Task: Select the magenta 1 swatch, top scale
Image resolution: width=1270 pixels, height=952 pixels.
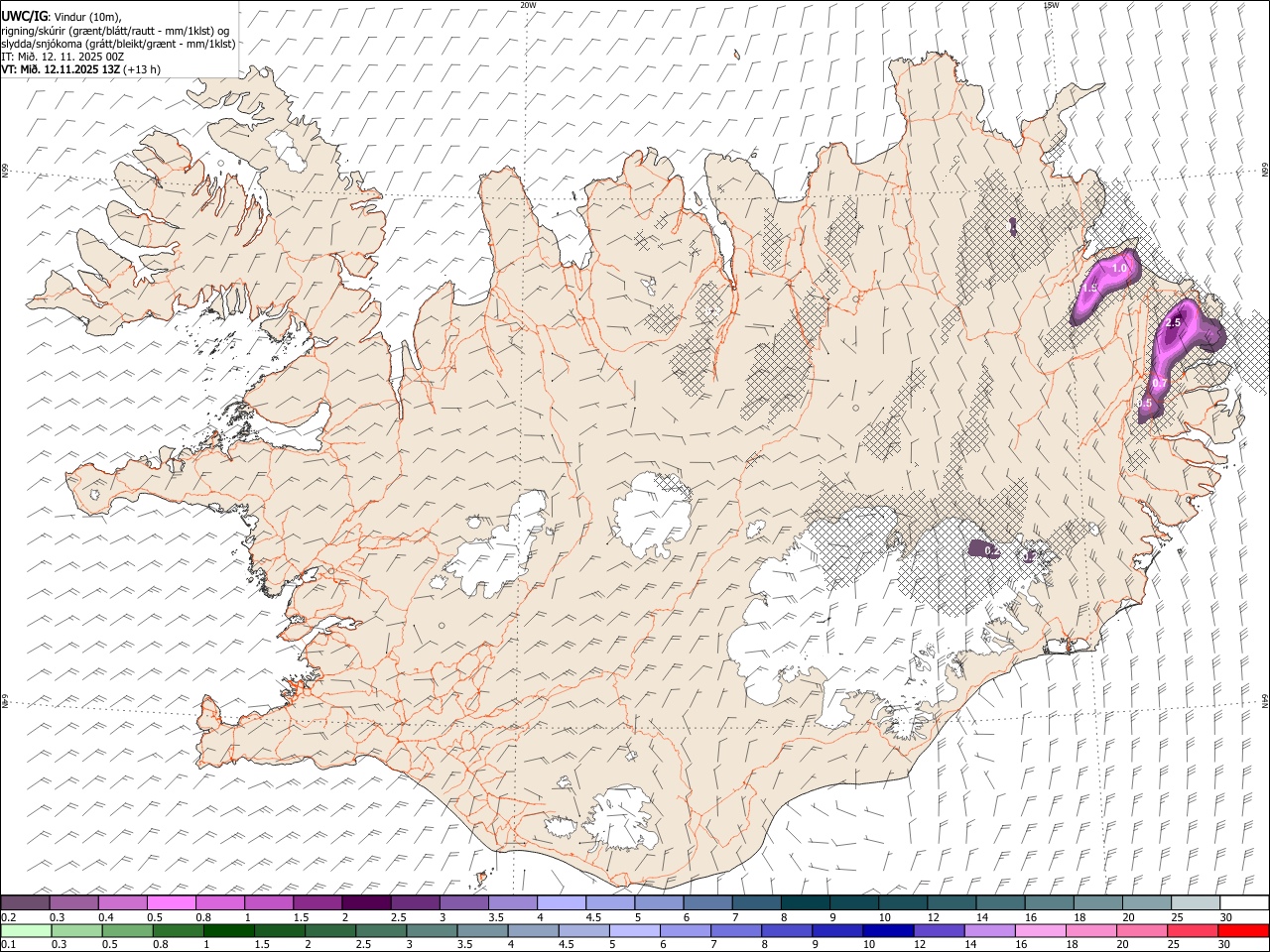Action: click(x=269, y=903)
